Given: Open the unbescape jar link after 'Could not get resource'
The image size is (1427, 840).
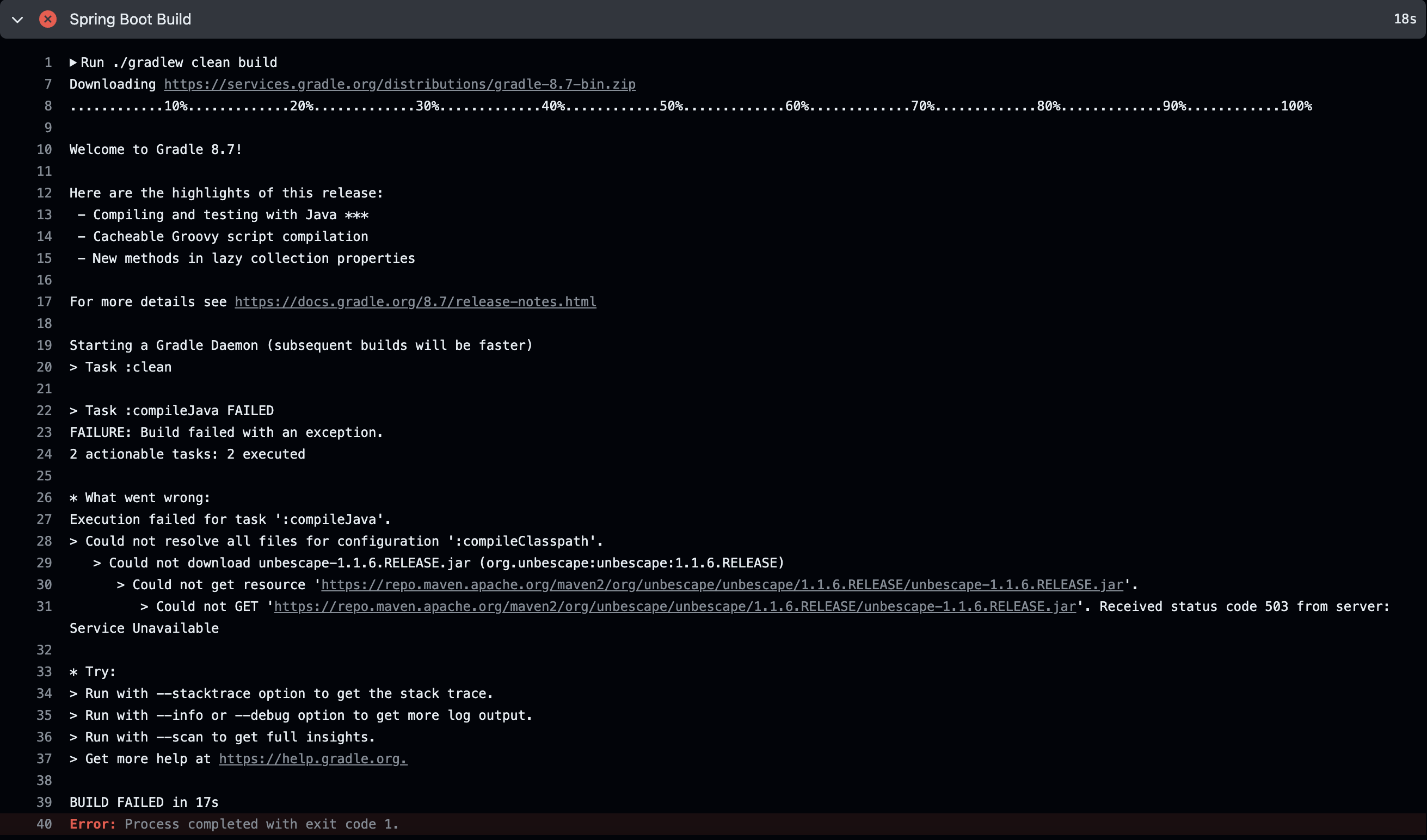Looking at the screenshot, I should tap(722, 585).
